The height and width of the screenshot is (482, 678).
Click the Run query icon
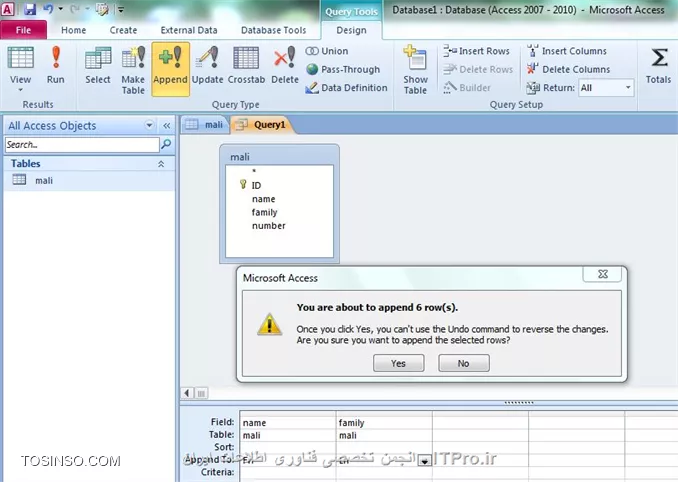56,66
